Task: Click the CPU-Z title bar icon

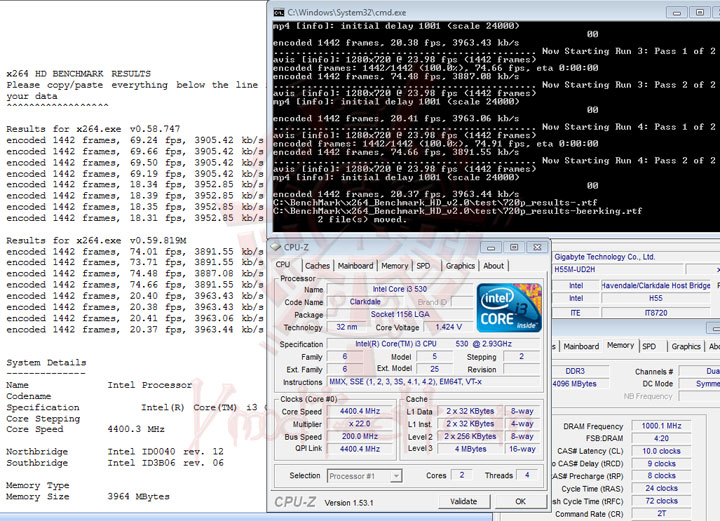Action: coord(276,247)
